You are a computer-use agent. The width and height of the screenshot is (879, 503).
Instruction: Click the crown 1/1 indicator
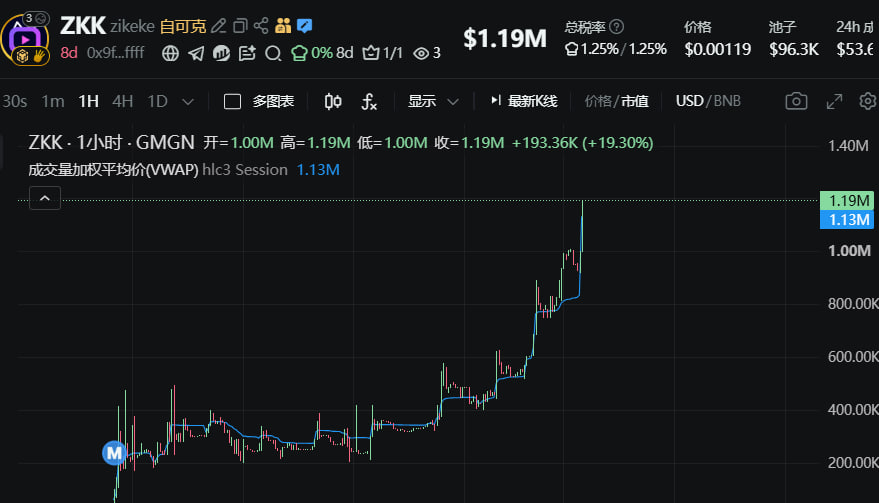click(383, 53)
